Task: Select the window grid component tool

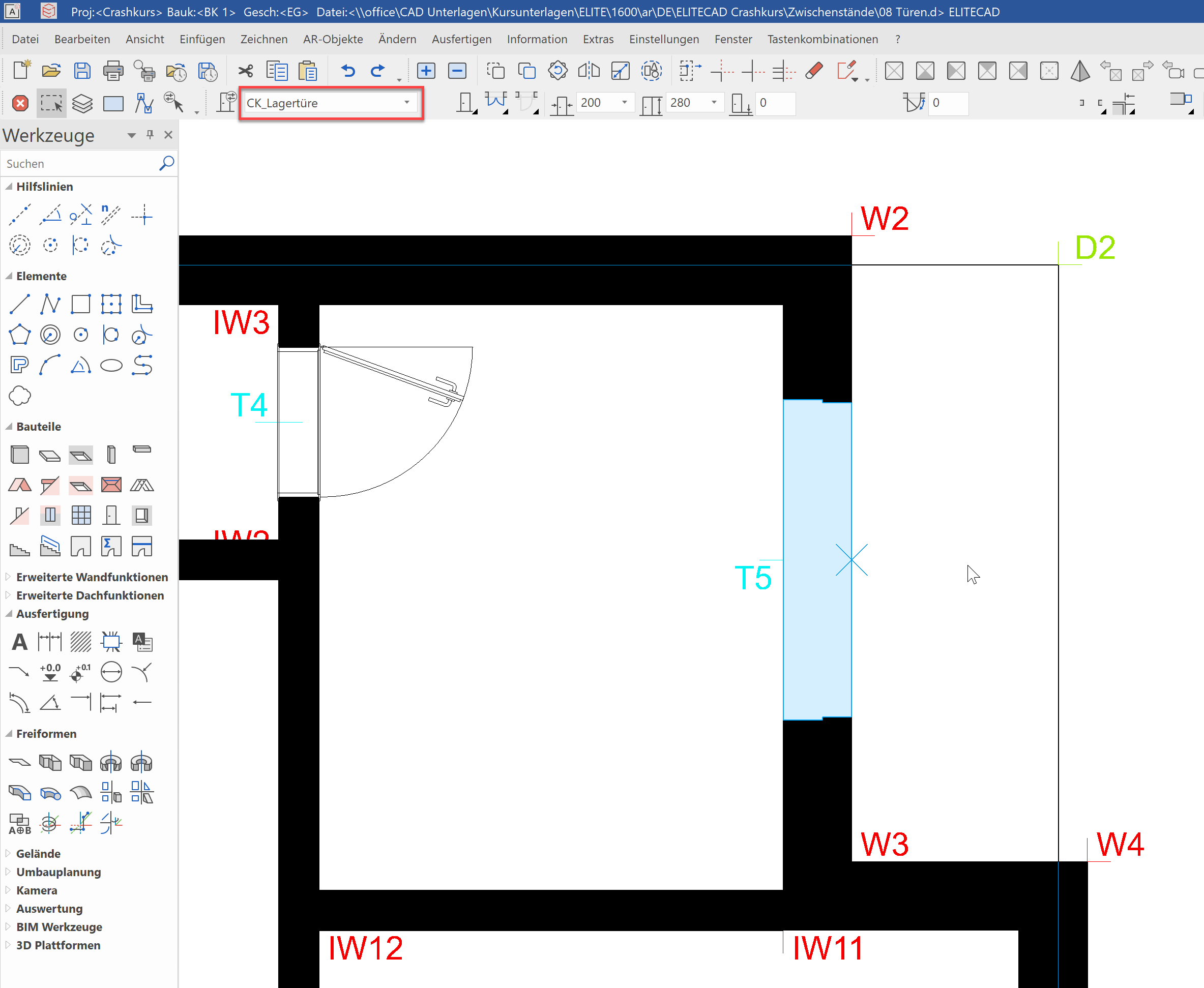Action: point(81,515)
